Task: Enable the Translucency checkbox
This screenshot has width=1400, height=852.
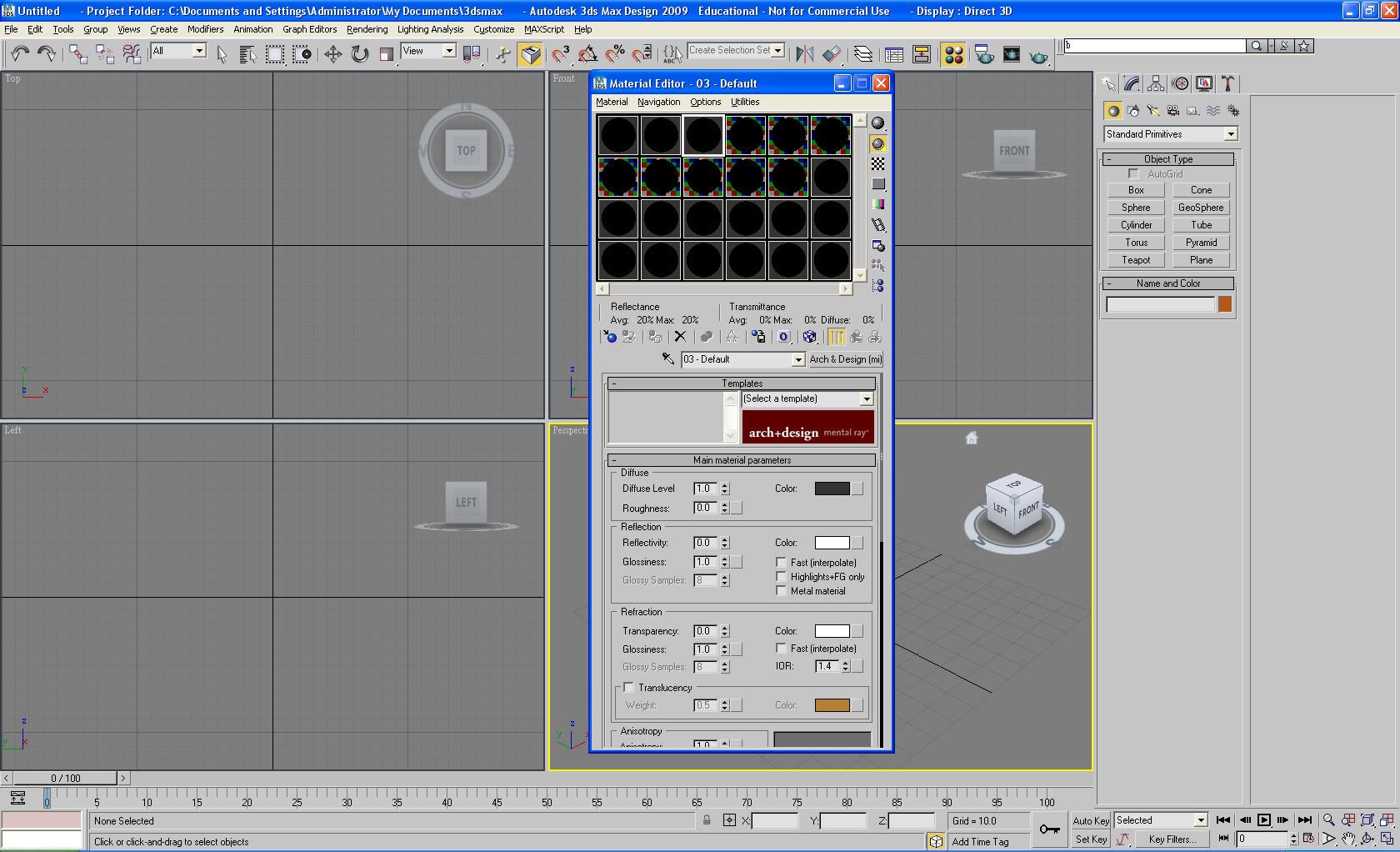Action: coord(629,688)
